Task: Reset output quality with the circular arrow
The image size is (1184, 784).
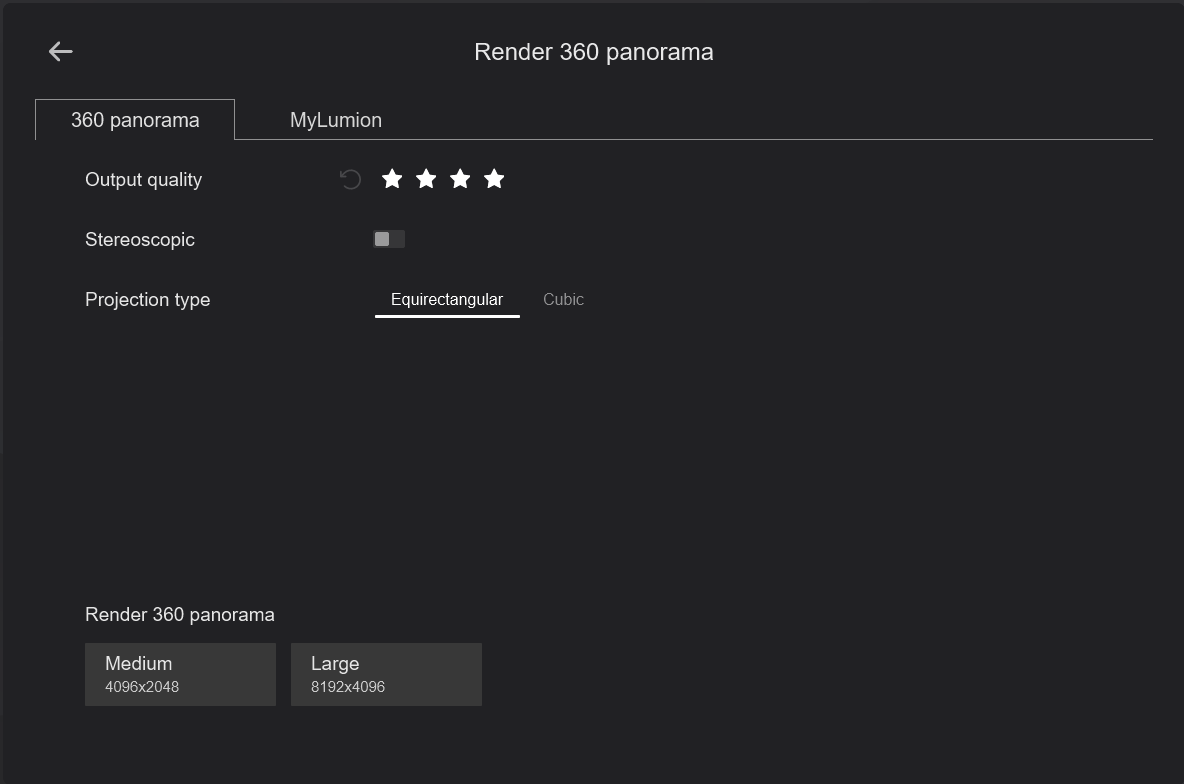Action: pos(350,179)
